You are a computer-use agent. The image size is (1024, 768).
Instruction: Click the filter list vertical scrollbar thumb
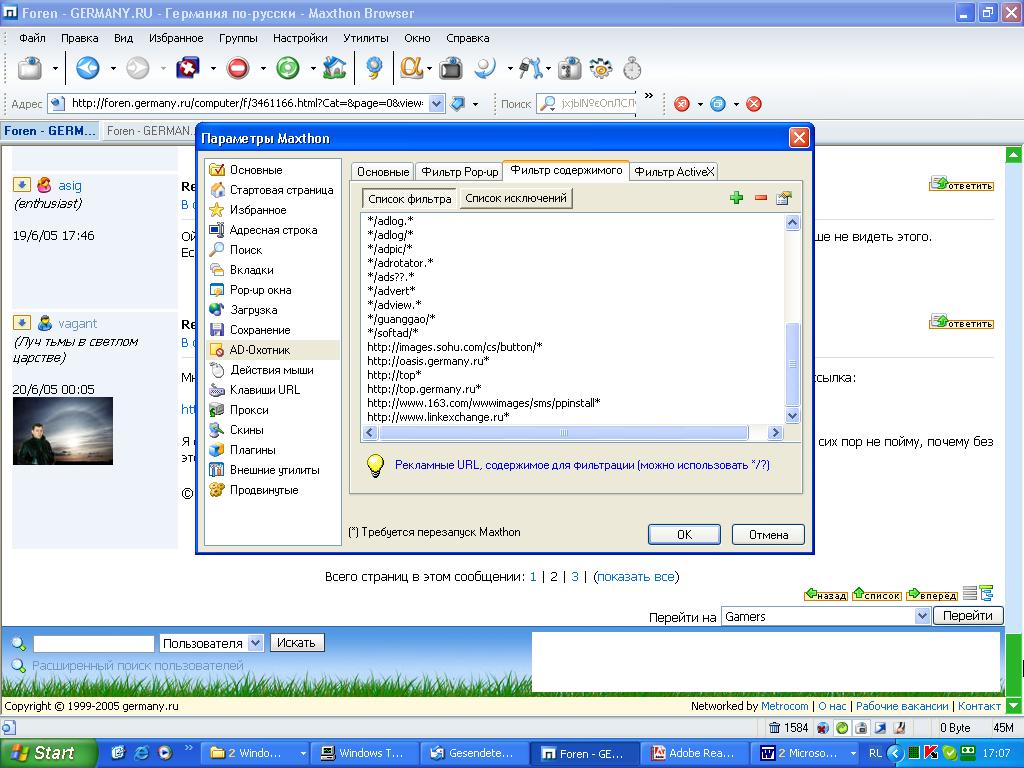(x=792, y=364)
